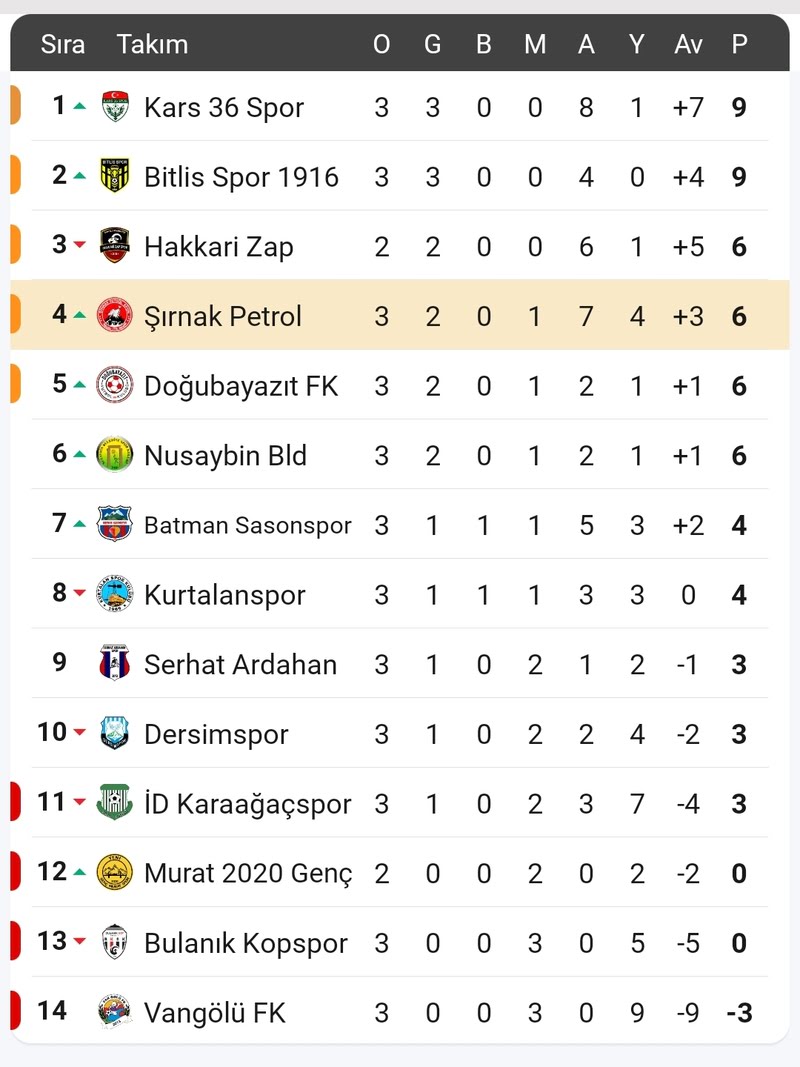Image resolution: width=800 pixels, height=1067 pixels.
Task: Sort by the Av goal difference header
Action: 688,44
